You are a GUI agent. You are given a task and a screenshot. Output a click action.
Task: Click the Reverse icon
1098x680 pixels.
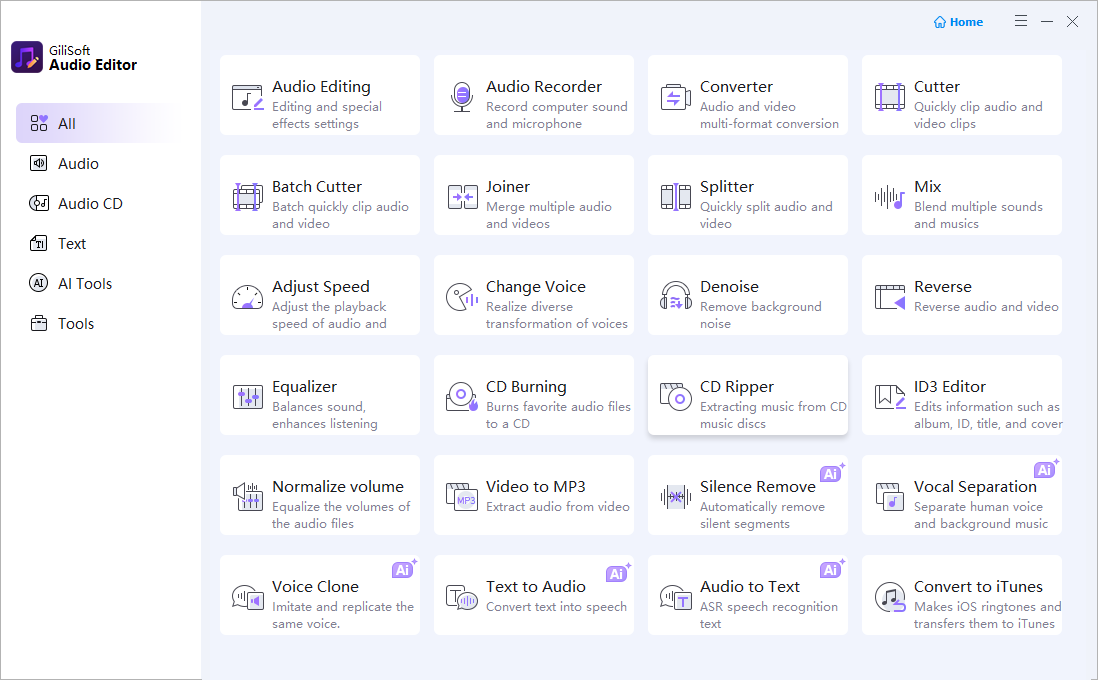coord(889,297)
